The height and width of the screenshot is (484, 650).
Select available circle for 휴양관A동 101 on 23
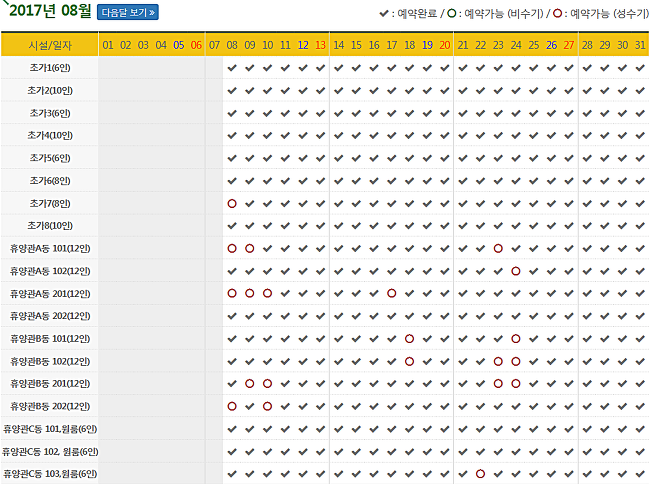tap(498, 248)
